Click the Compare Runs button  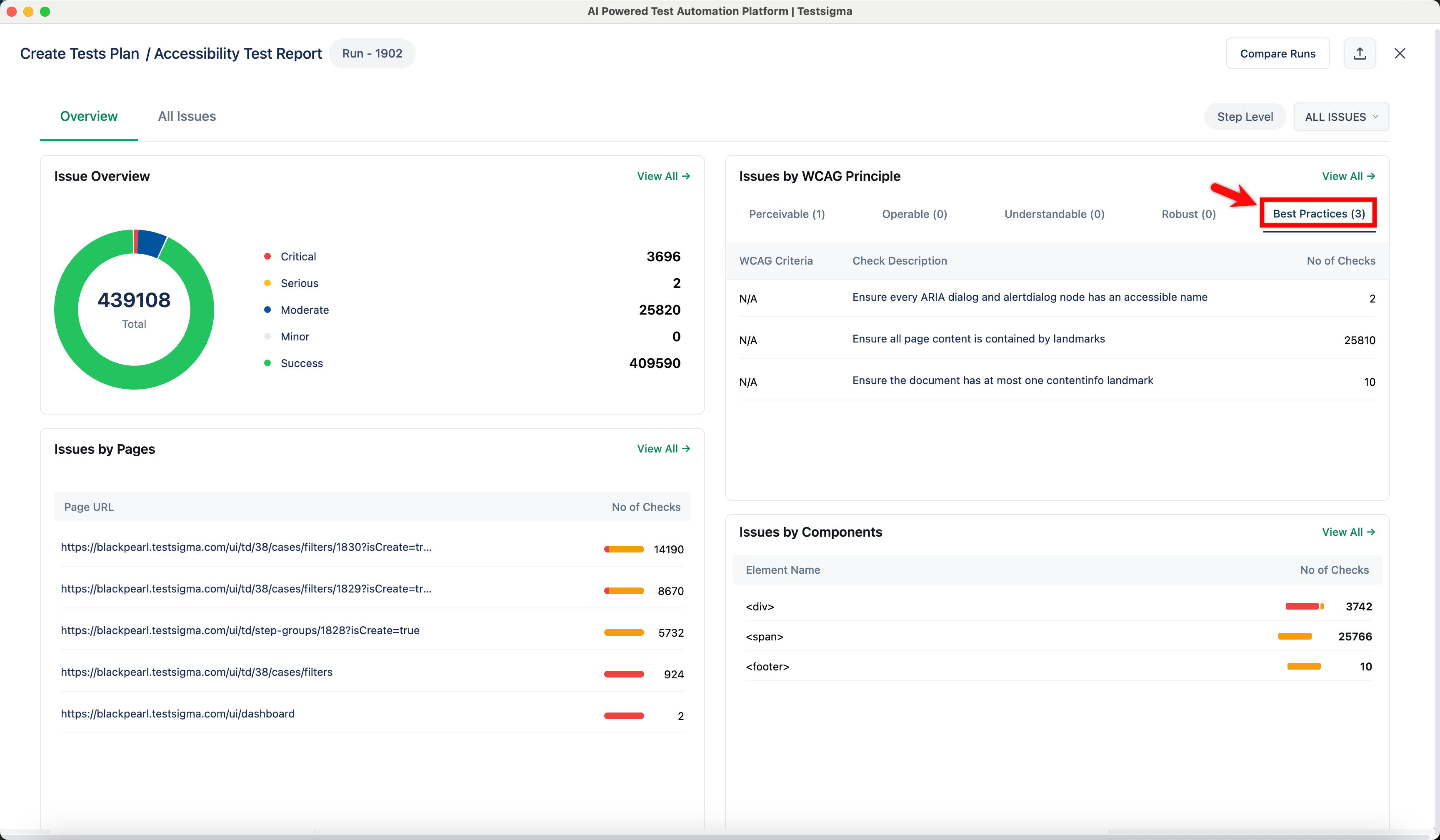(1277, 53)
